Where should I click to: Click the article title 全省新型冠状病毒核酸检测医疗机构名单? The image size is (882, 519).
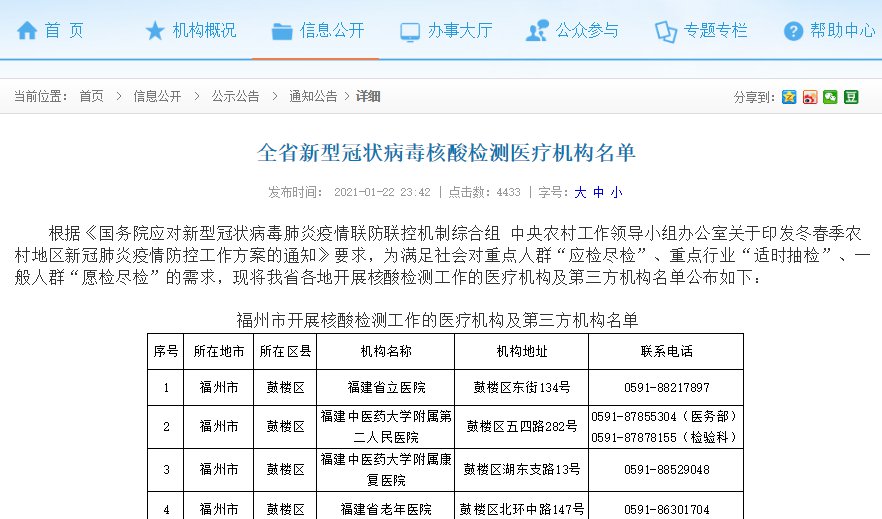coord(446,153)
